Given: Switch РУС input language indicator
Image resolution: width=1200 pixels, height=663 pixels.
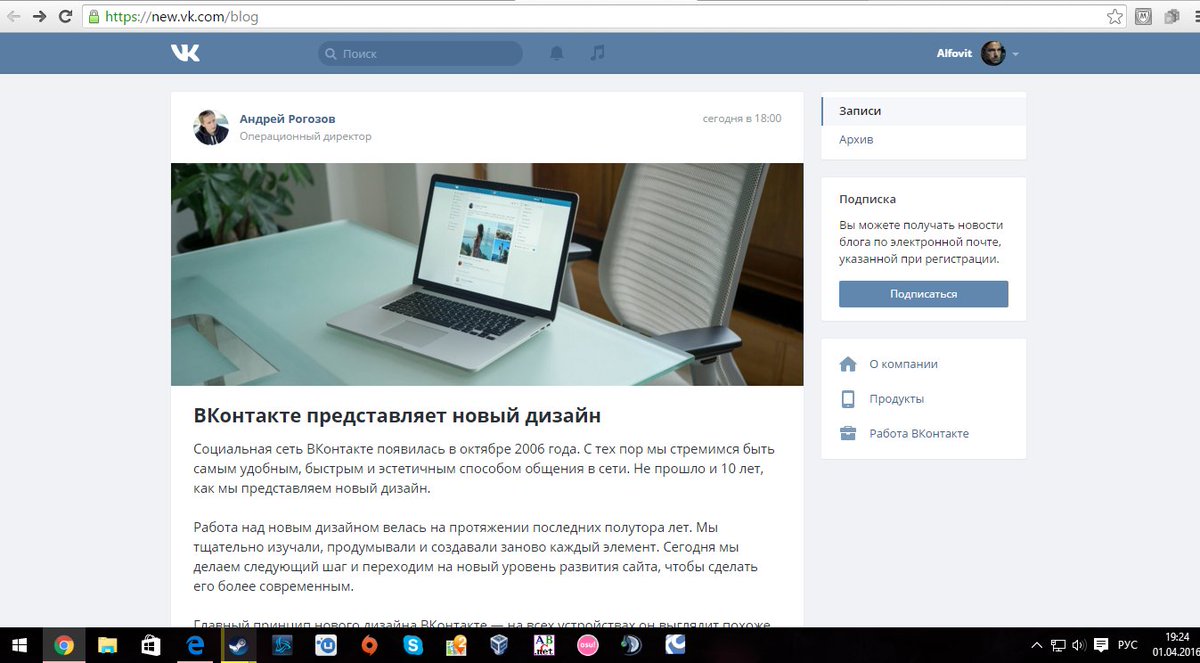Looking at the screenshot, I should 1128,645.
